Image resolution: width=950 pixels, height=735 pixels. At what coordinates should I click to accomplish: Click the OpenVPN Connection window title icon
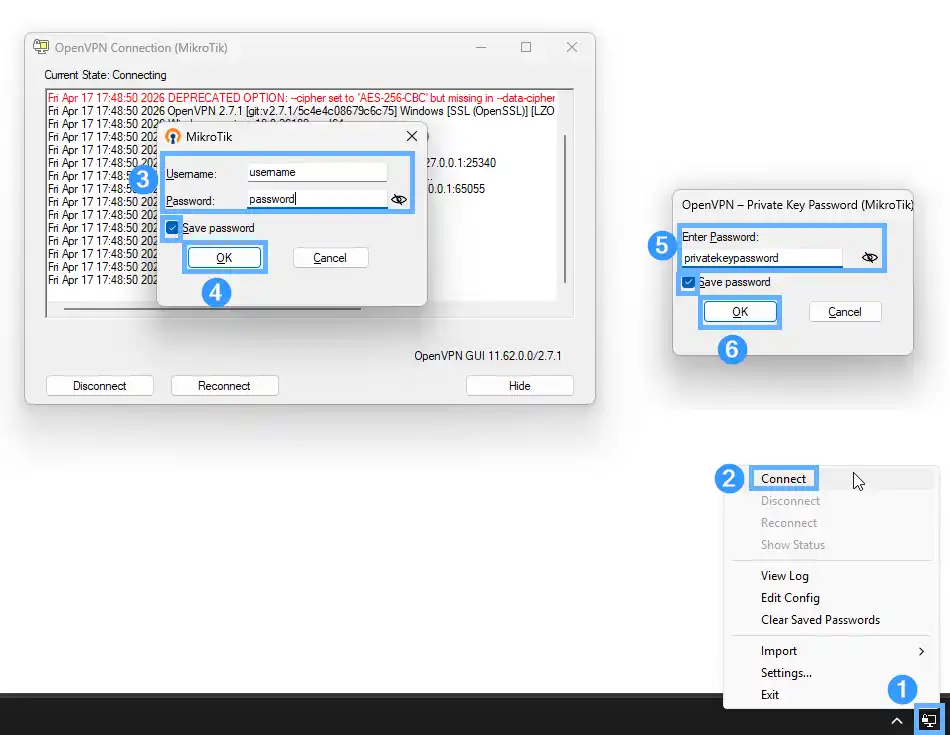(x=41, y=47)
